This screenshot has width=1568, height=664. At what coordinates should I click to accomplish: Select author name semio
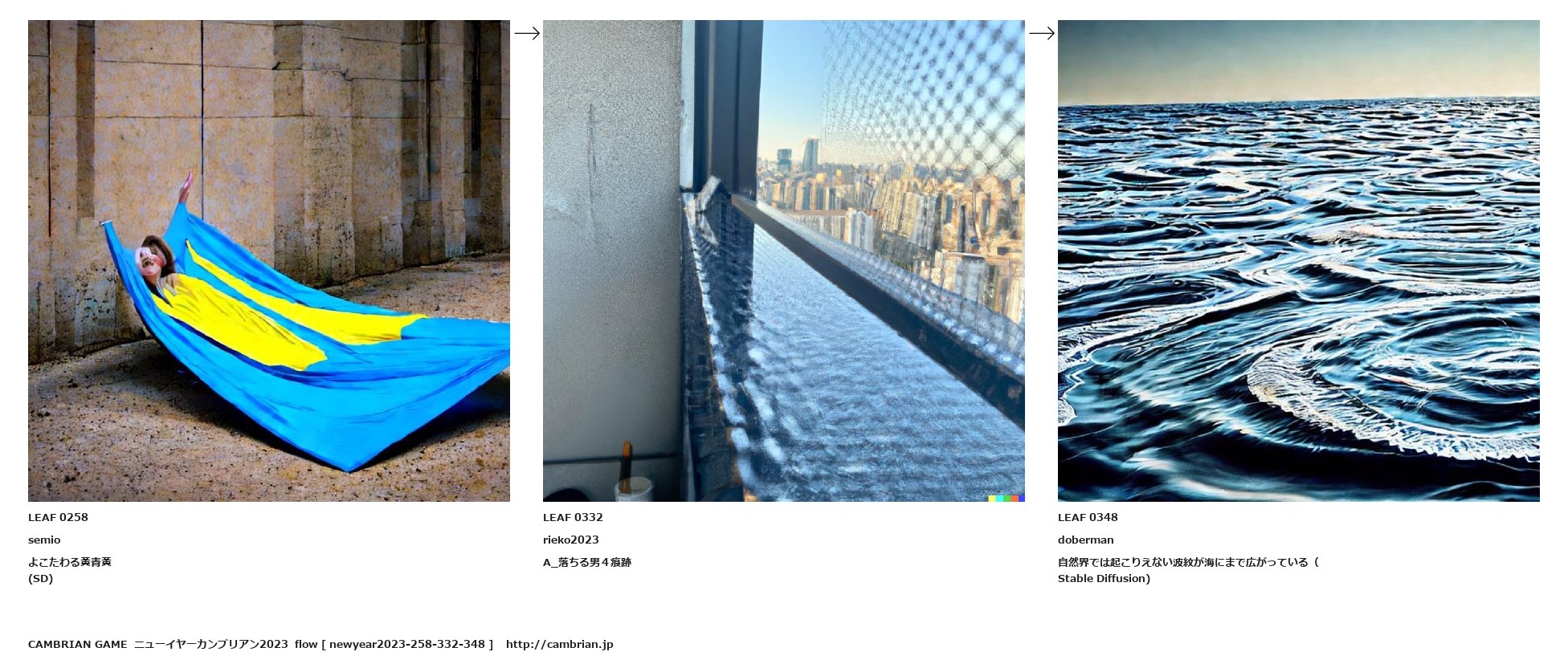pos(44,540)
